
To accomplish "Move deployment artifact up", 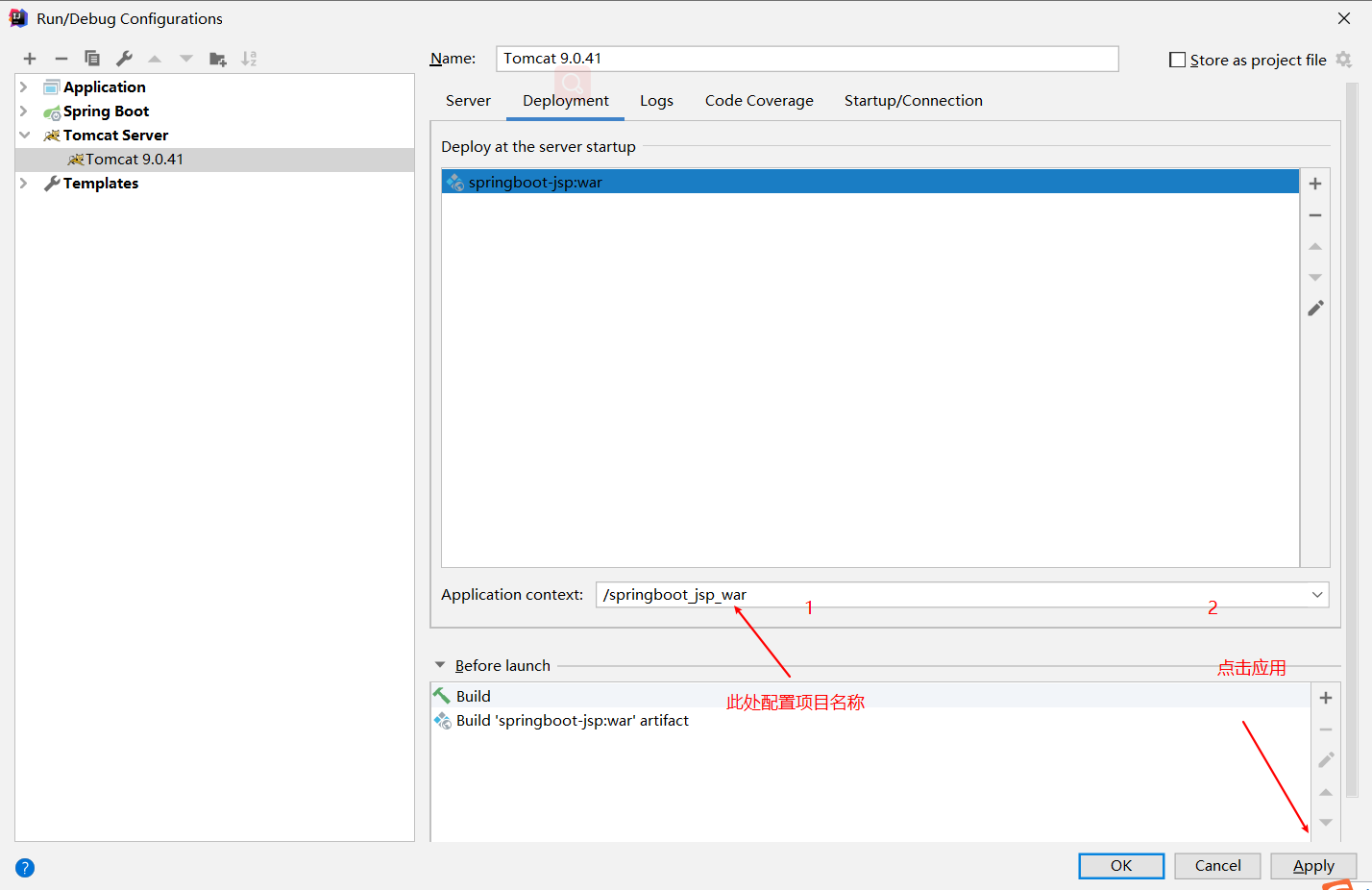I will tap(1315, 247).
